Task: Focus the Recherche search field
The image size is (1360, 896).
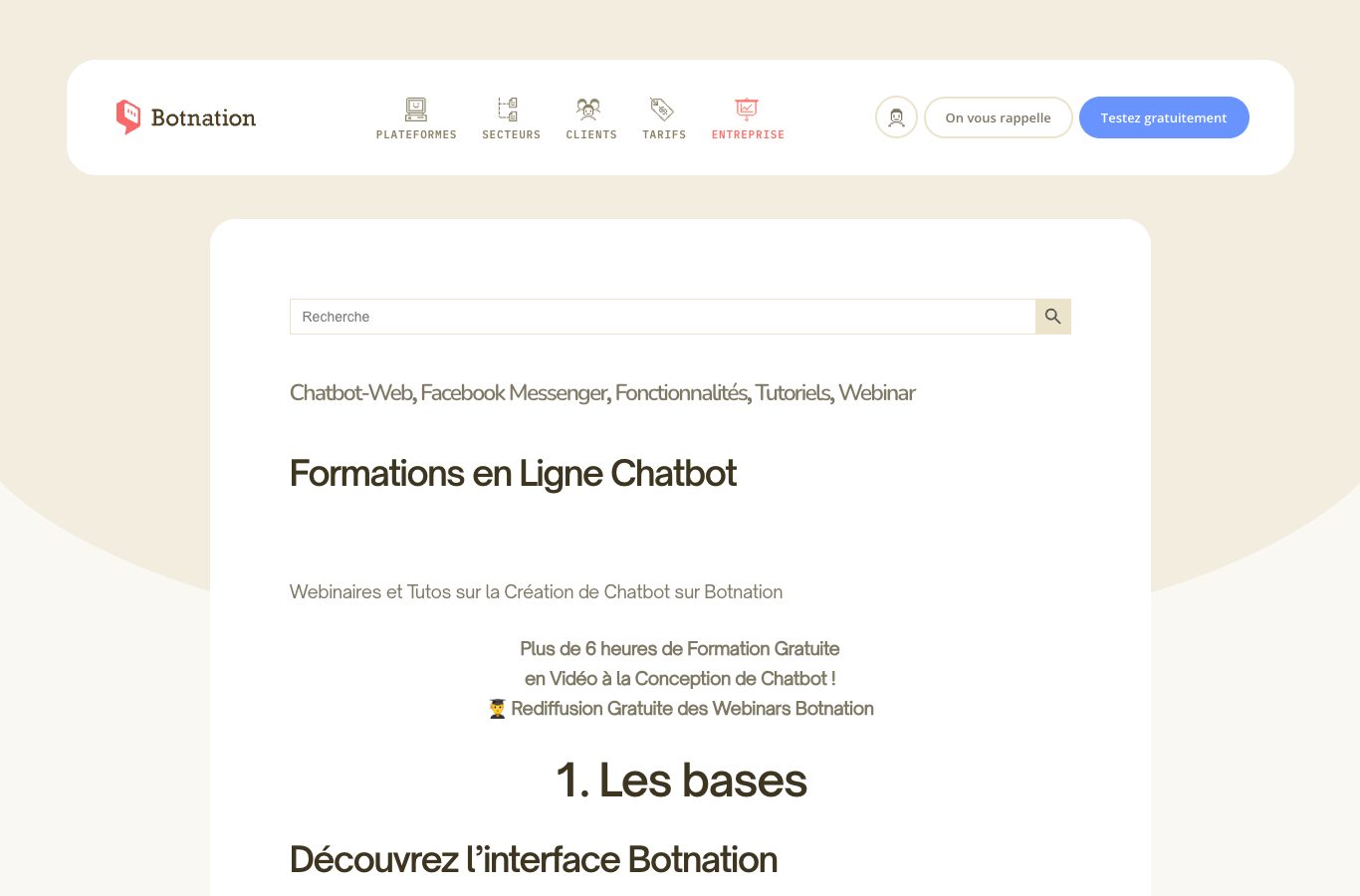Action: [663, 317]
